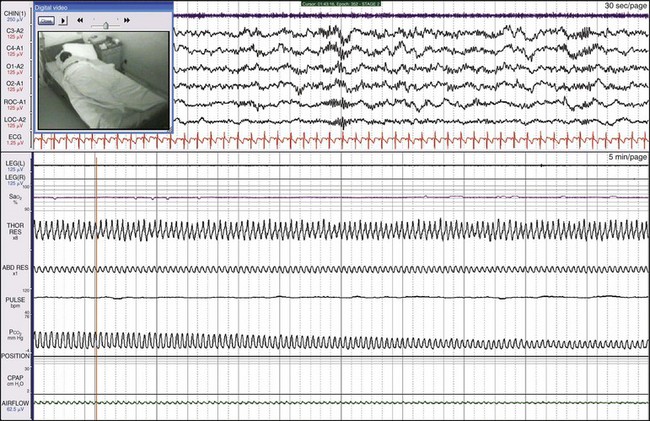Rewind the digital video recording
This screenshot has height=421, width=650.
pos(79,19)
